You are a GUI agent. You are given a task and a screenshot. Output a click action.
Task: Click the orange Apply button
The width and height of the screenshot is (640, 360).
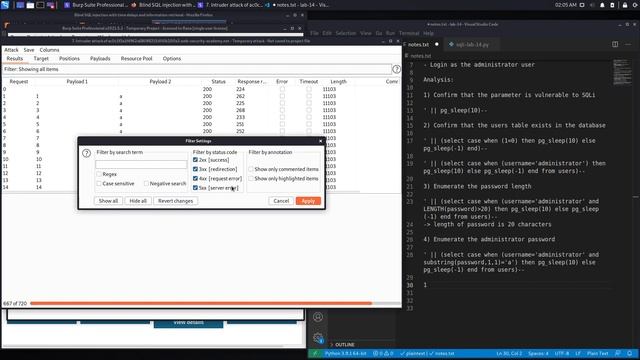308,201
